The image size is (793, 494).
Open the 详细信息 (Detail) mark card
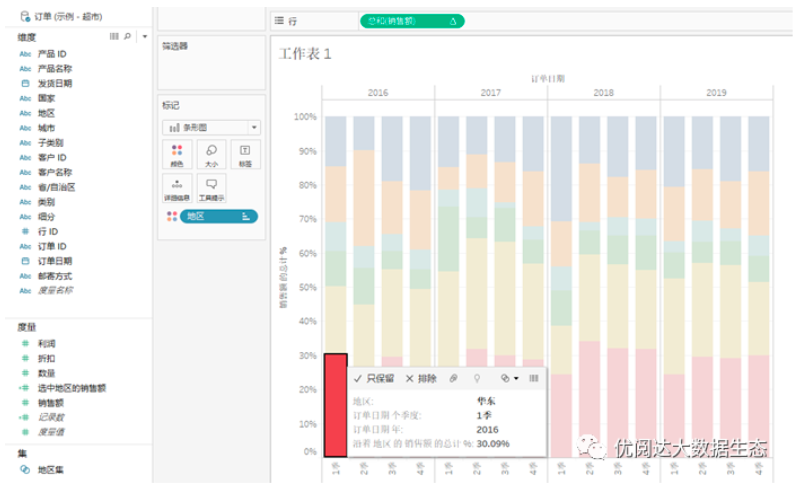point(177,188)
